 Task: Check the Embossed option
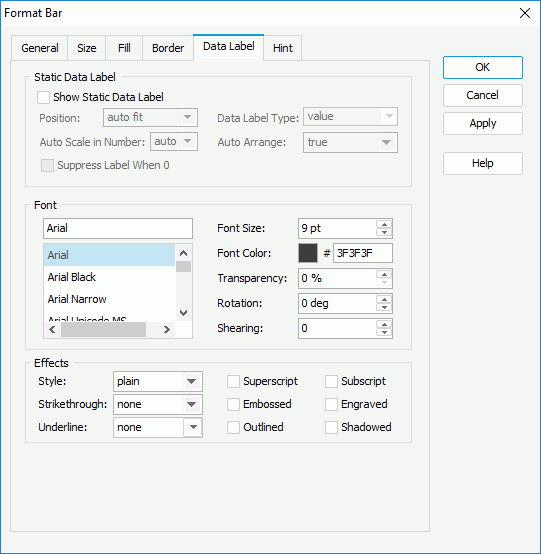pos(233,405)
